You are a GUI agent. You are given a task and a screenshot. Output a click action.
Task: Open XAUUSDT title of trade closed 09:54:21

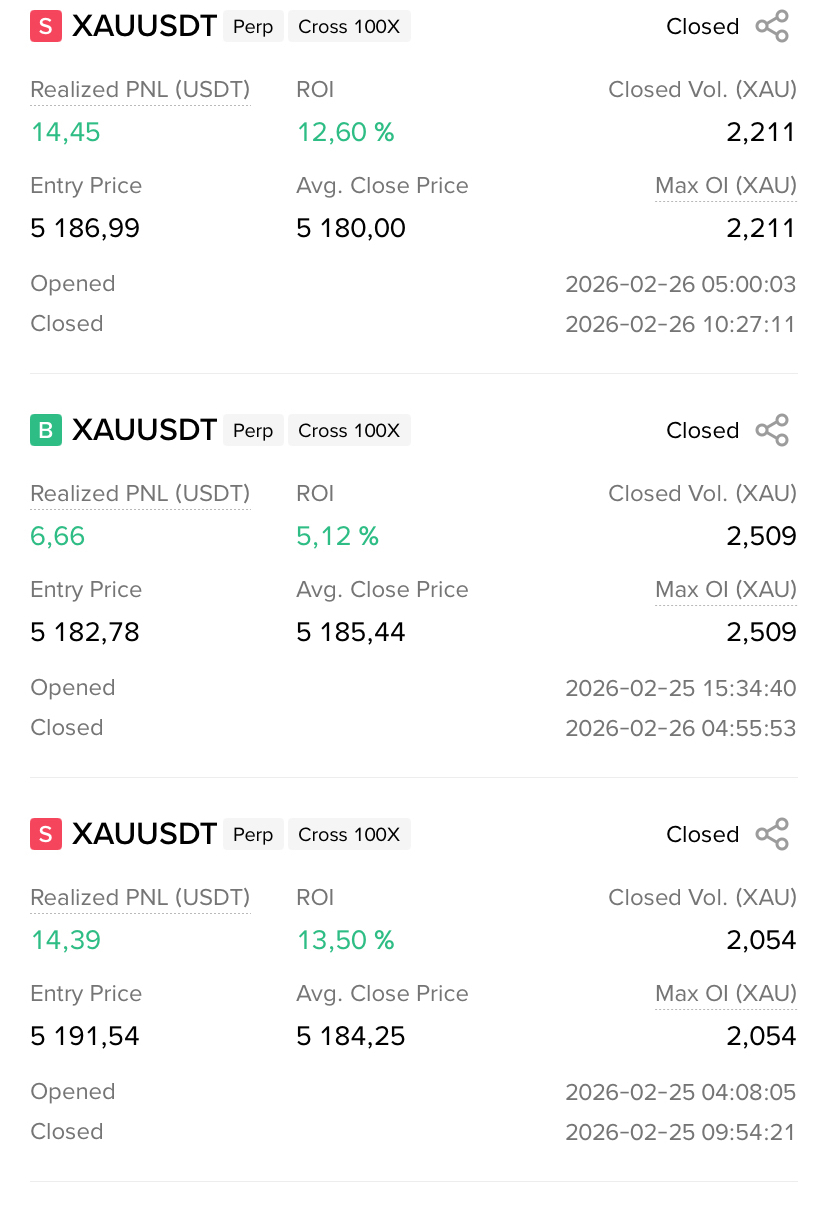click(144, 835)
